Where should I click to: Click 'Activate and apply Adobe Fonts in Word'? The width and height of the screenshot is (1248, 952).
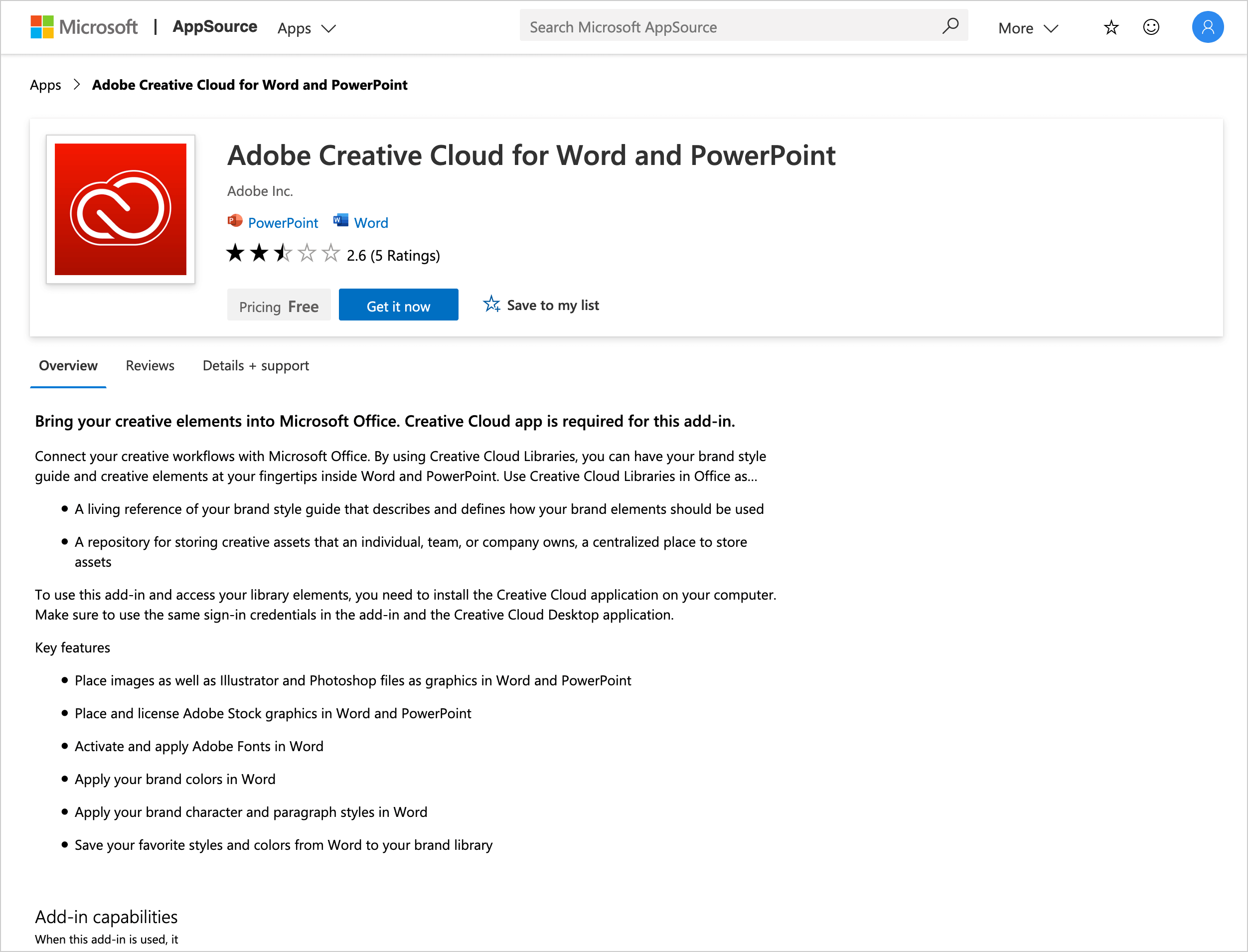199,746
